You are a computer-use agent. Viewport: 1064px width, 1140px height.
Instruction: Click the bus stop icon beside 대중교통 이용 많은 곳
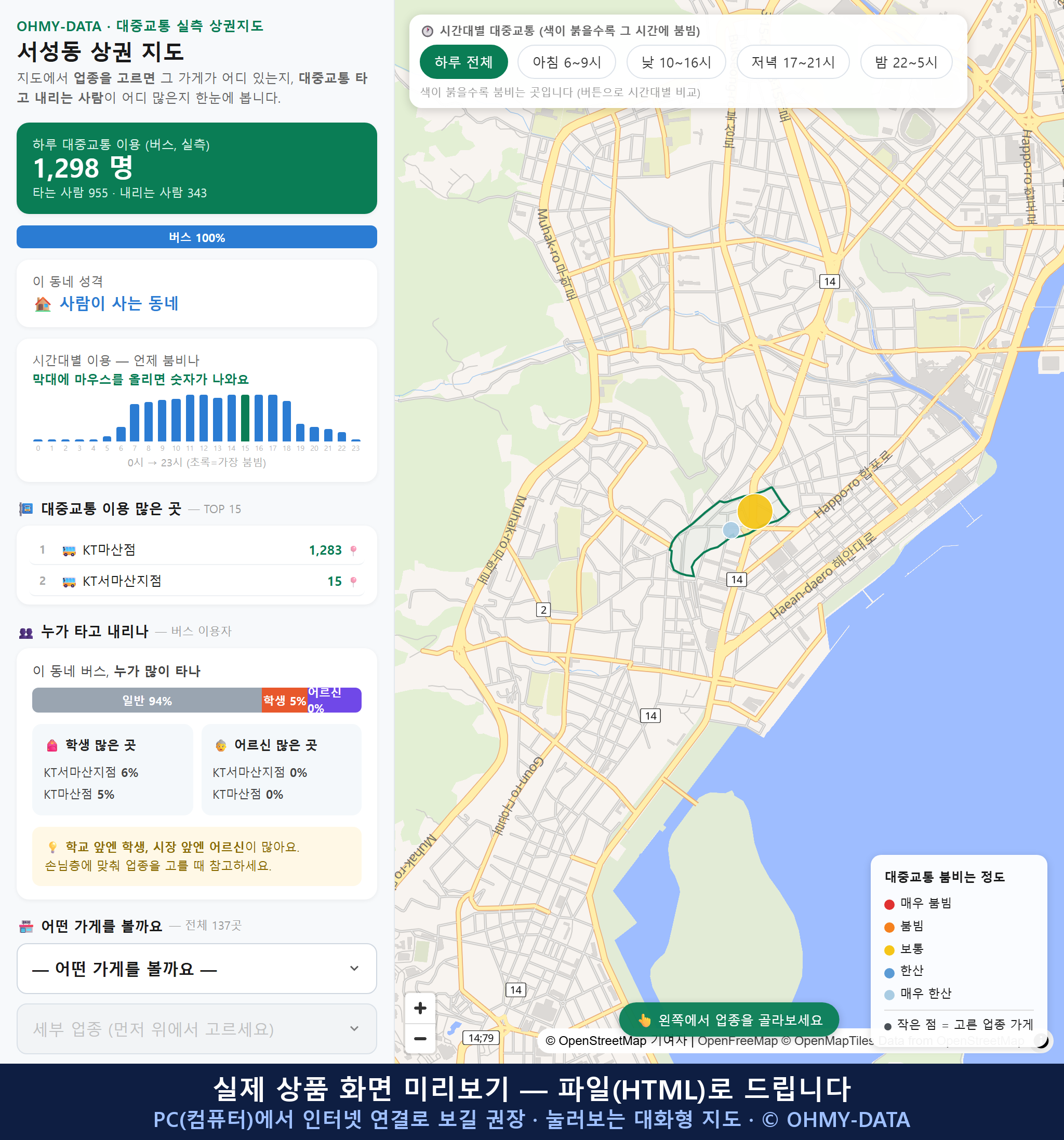tap(26, 508)
